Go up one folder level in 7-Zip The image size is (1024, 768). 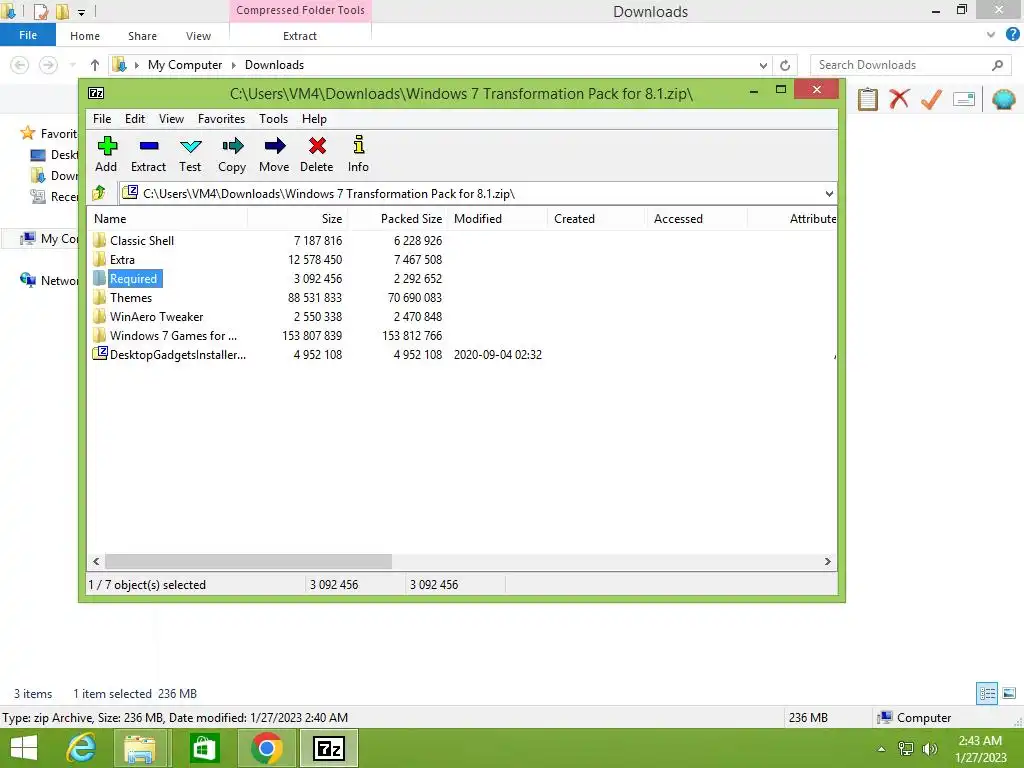99,193
